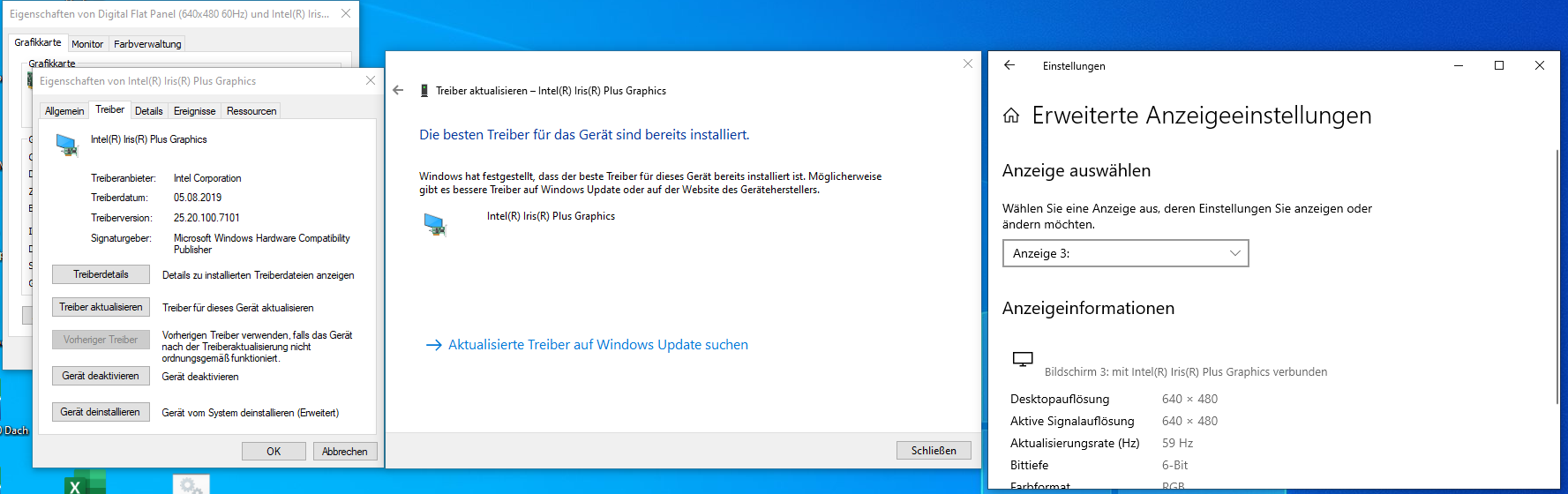Image resolution: width=1568 pixels, height=494 pixels.
Task: Minimize the Einstellungen window
Action: [1459, 65]
